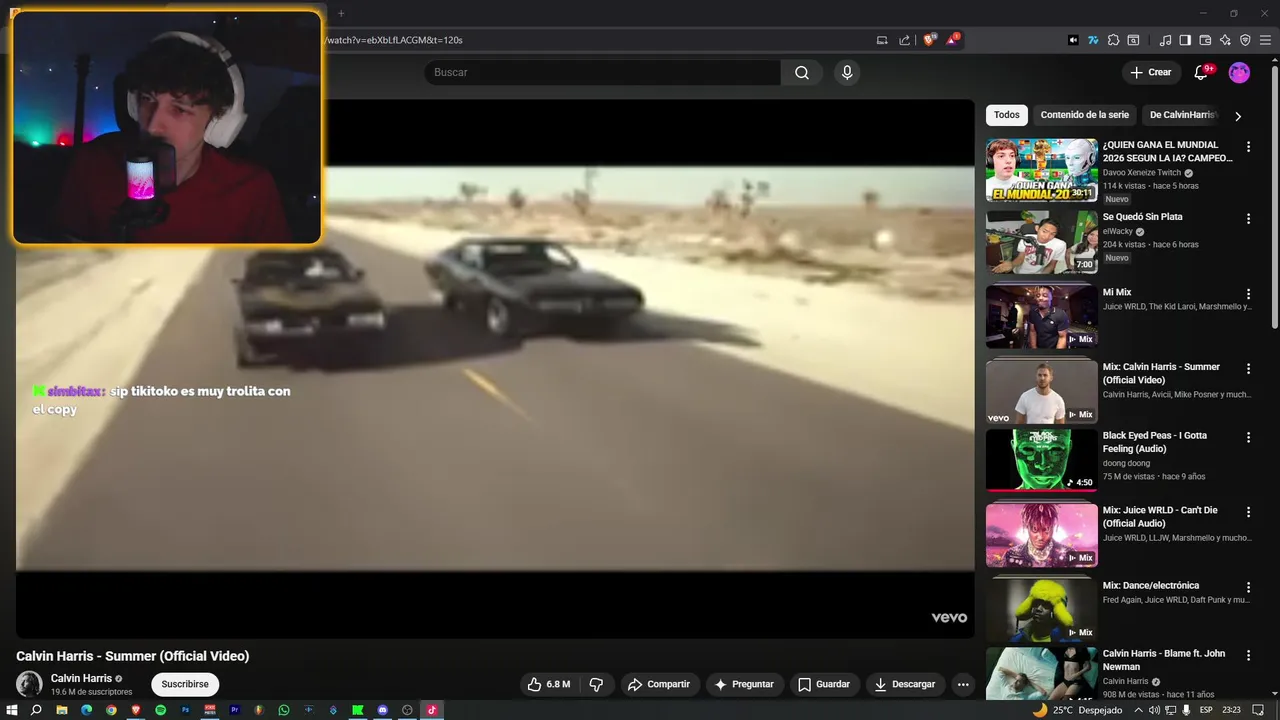
Task: Open more actions three-dot menu under video
Action: [x=963, y=684]
